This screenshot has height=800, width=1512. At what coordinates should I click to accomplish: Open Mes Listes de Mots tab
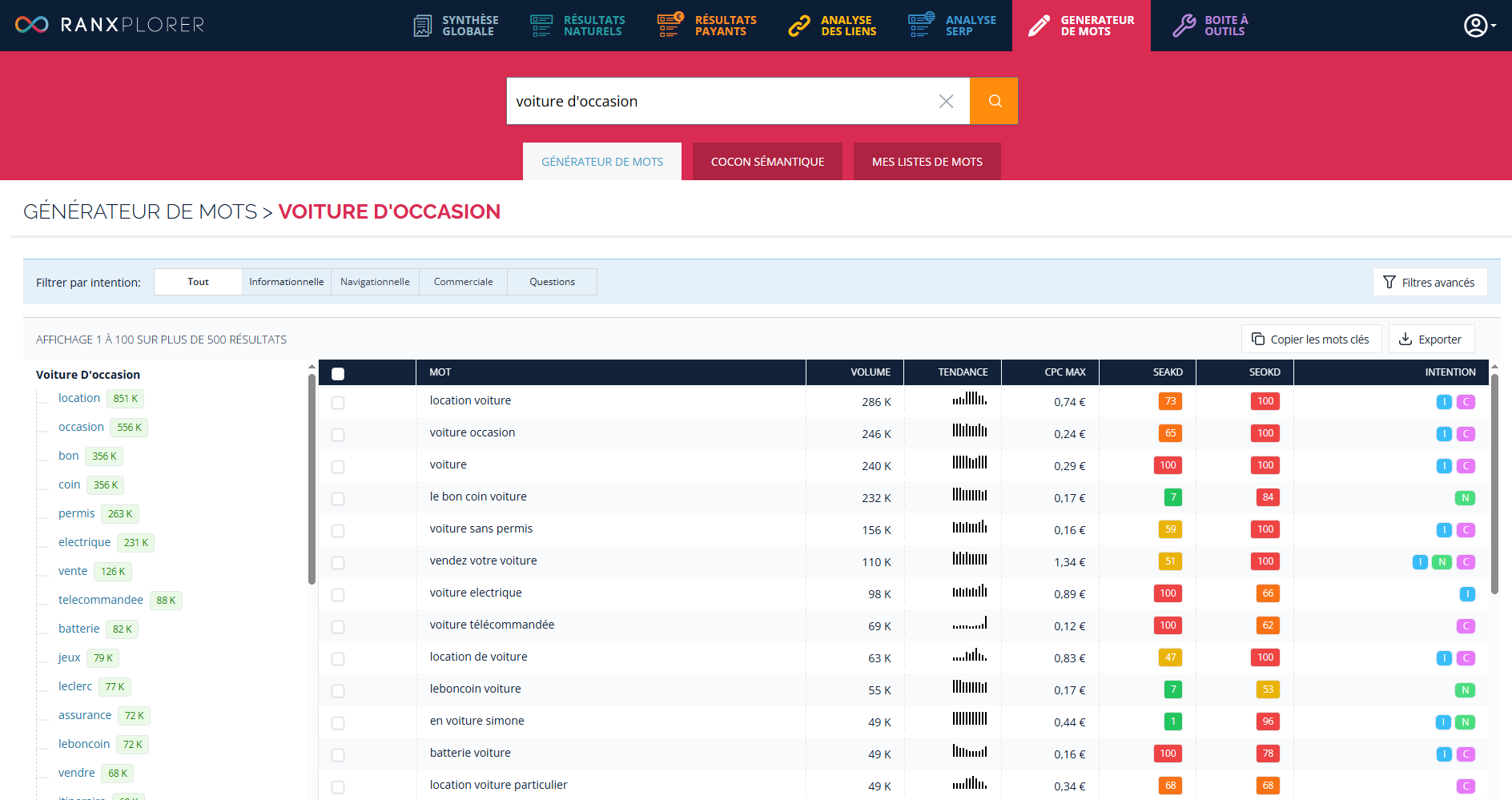pyautogui.click(x=927, y=162)
